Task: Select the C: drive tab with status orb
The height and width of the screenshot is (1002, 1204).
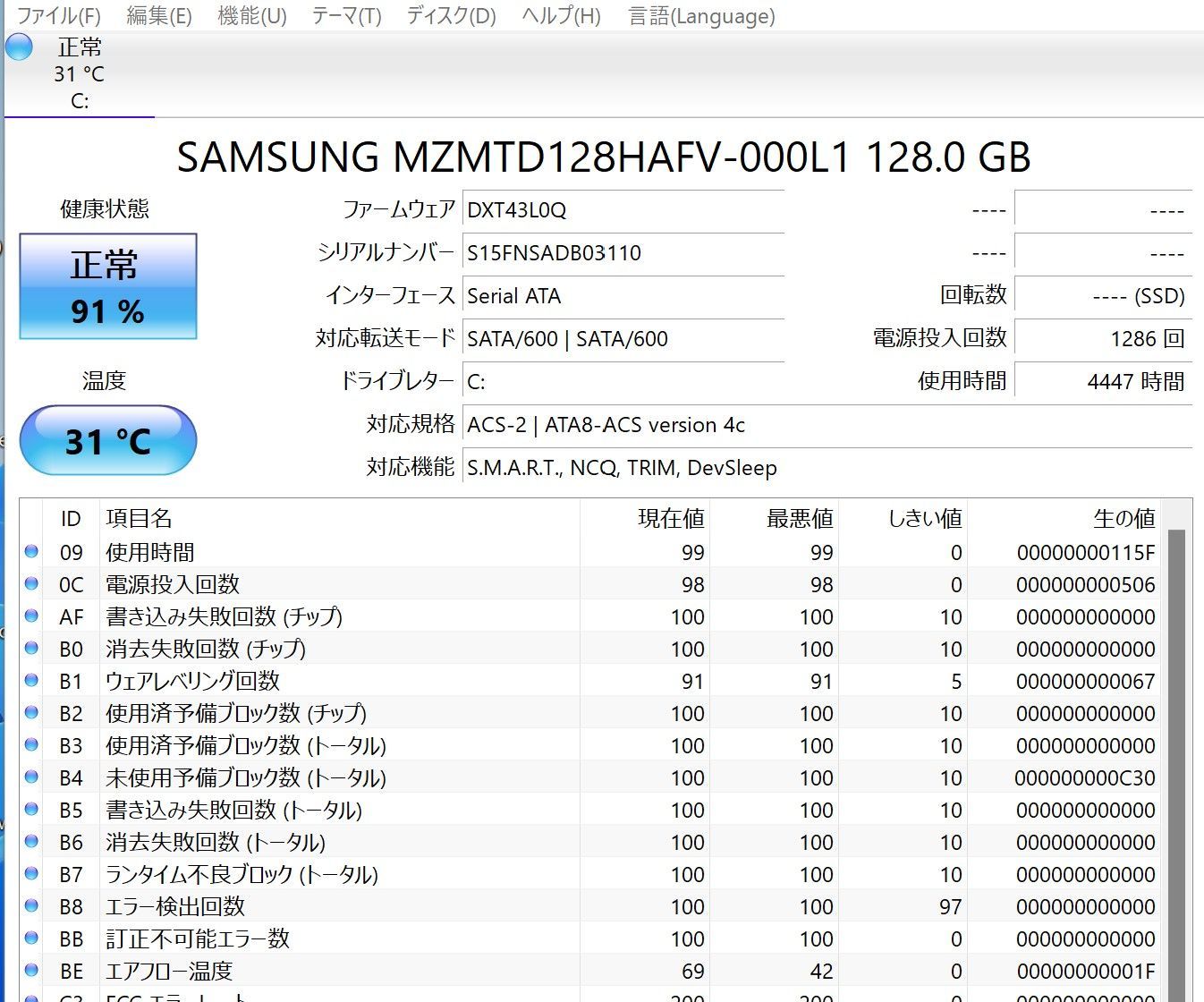Action: pyautogui.click(x=79, y=73)
